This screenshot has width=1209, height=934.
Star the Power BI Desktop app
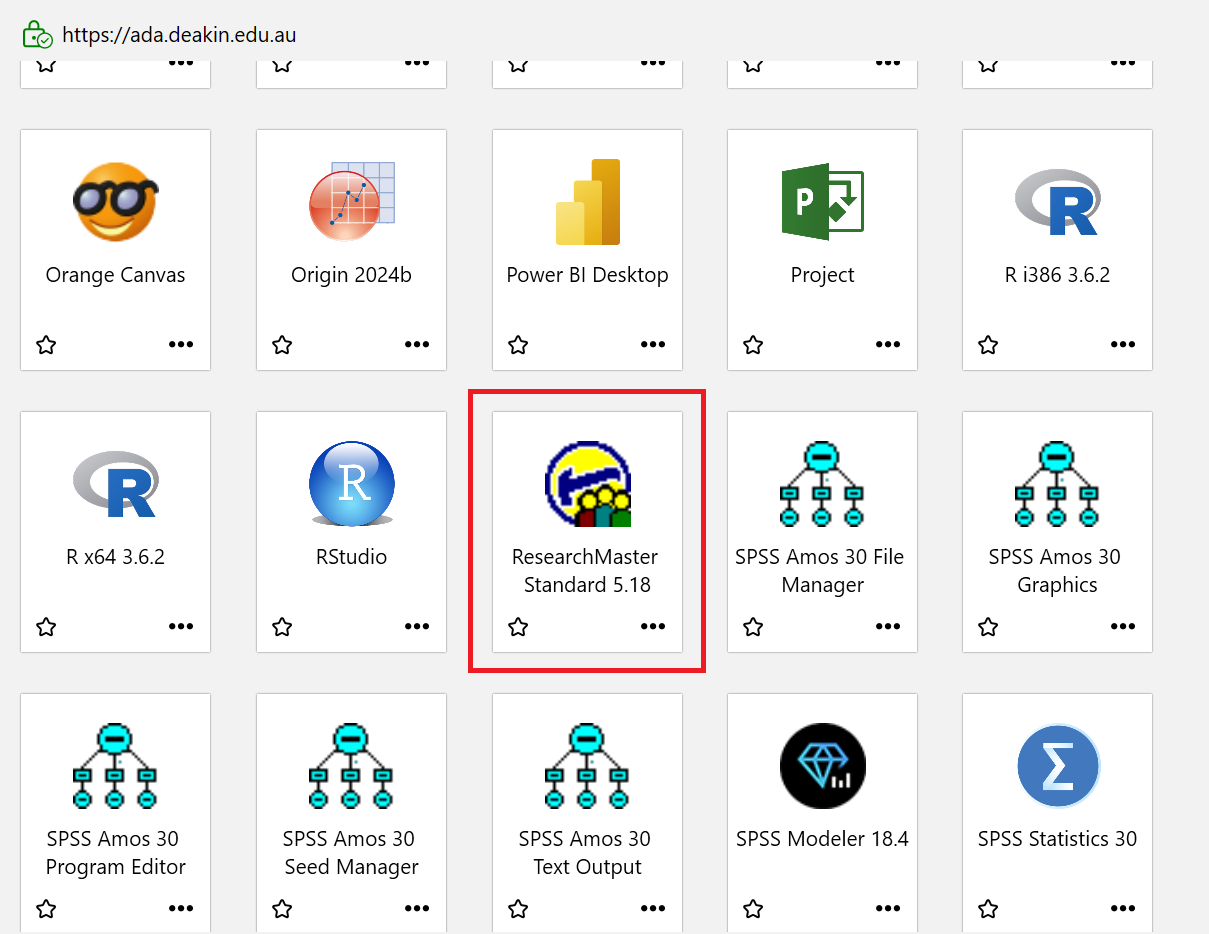pos(517,344)
